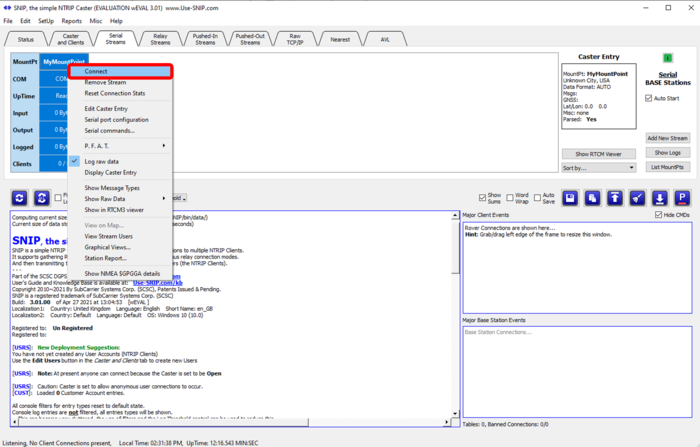The image size is (700, 447).
Task: Open the SetUp menu
Action: tap(46, 21)
